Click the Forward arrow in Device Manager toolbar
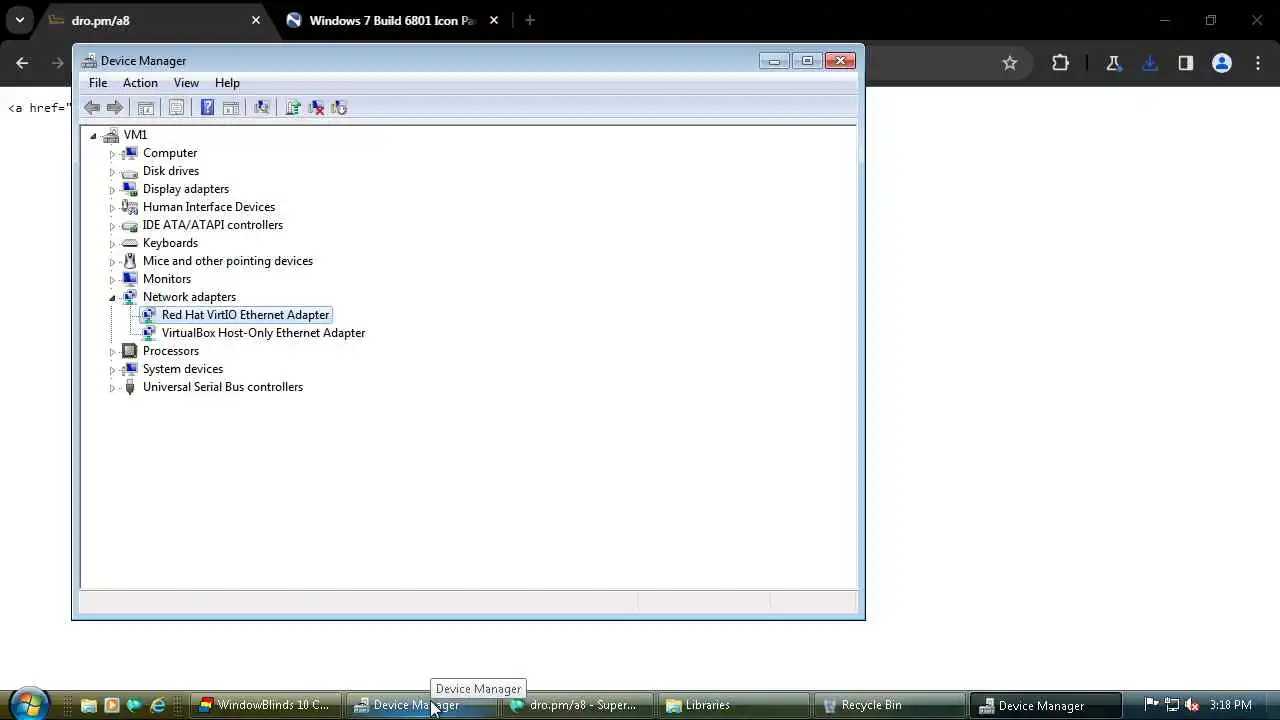 tap(115, 108)
